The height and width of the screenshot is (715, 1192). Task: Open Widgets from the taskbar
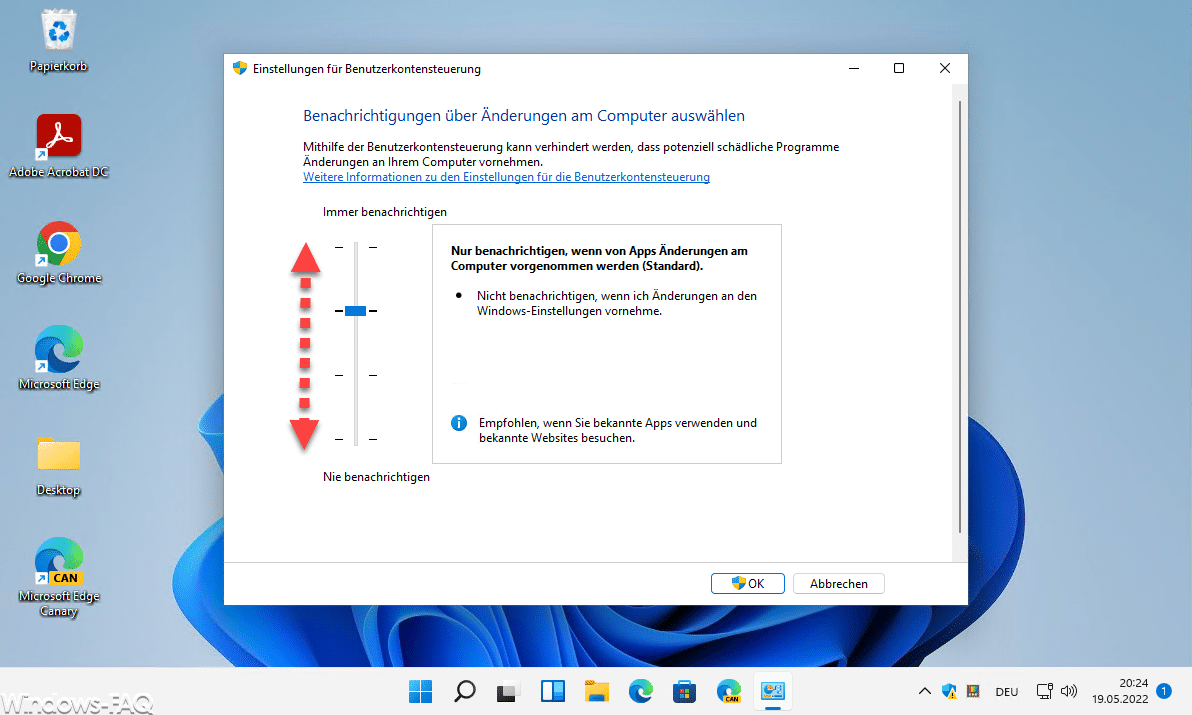pyautogui.click(x=553, y=691)
